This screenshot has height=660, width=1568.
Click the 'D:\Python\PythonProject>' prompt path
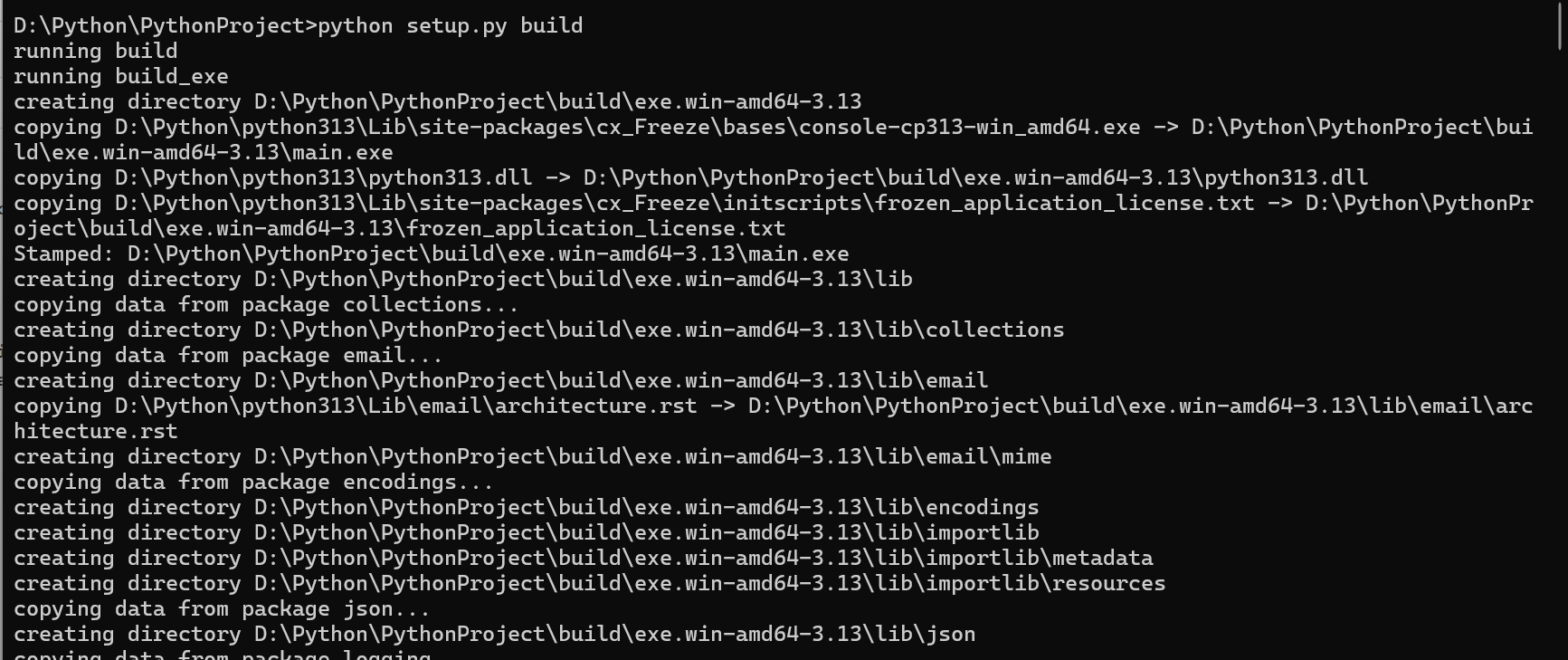(x=165, y=25)
